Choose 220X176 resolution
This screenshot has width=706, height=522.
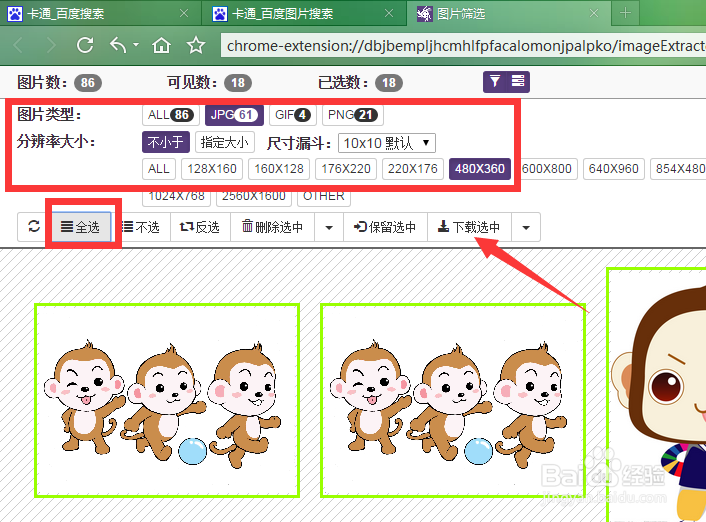point(413,169)
